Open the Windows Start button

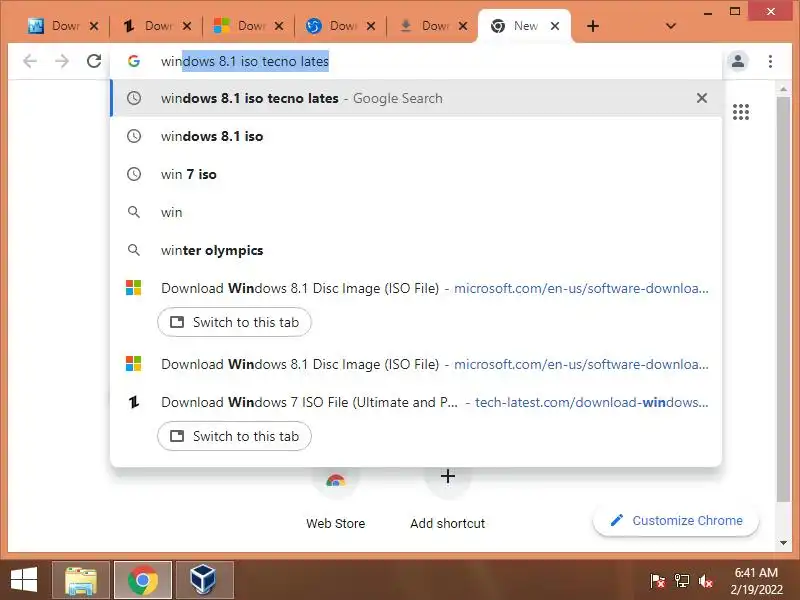24,580
